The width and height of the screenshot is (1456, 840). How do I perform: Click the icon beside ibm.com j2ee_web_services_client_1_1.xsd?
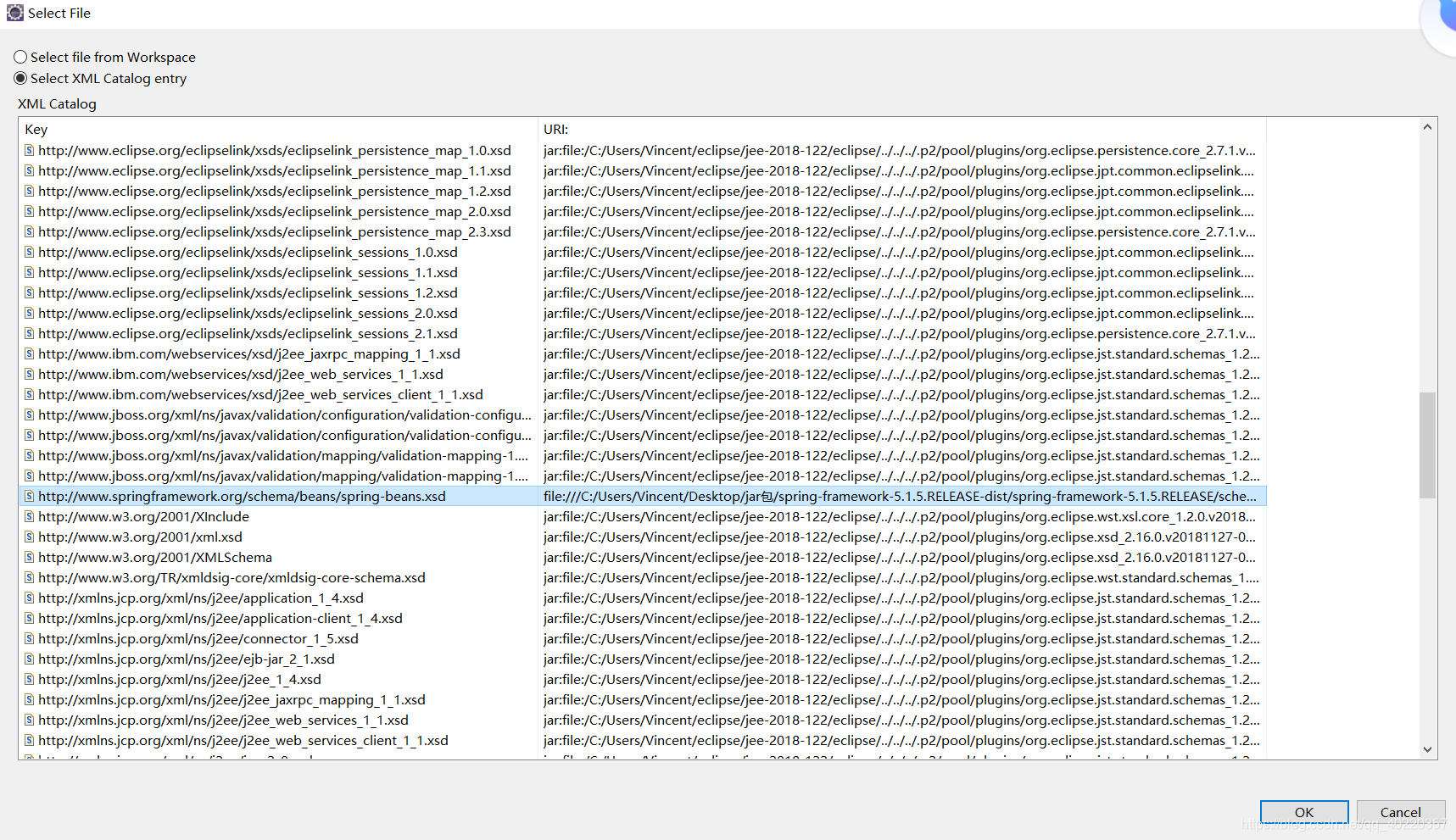tap(30, 395)
